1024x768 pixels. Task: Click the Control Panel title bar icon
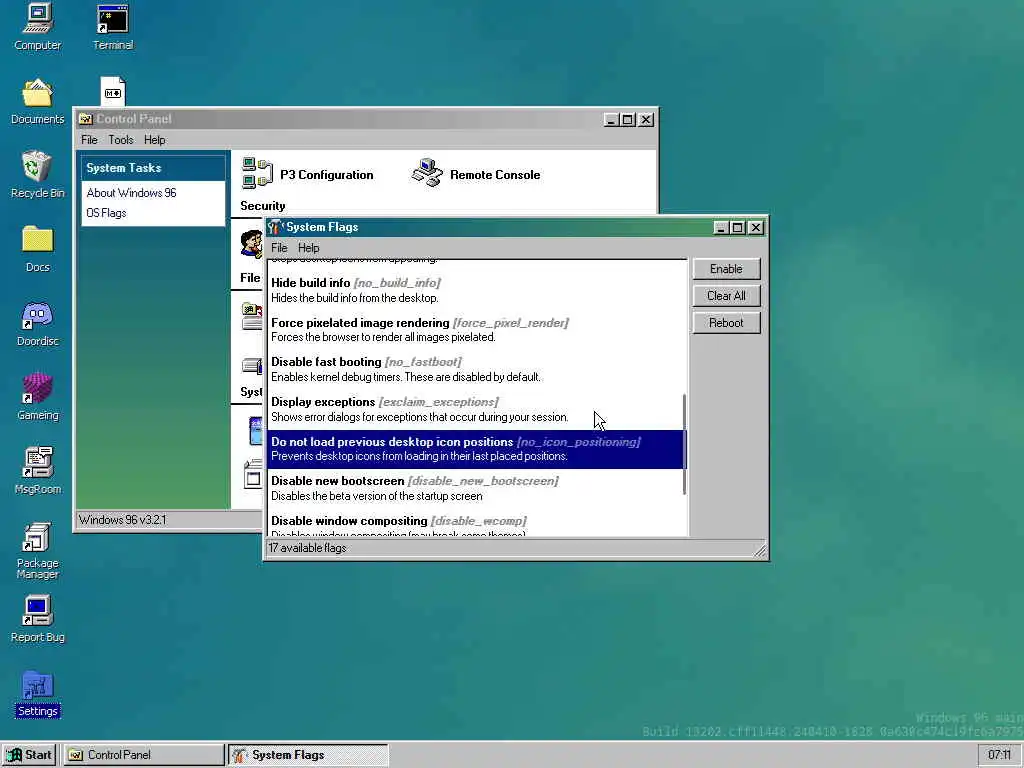[86, 119]
